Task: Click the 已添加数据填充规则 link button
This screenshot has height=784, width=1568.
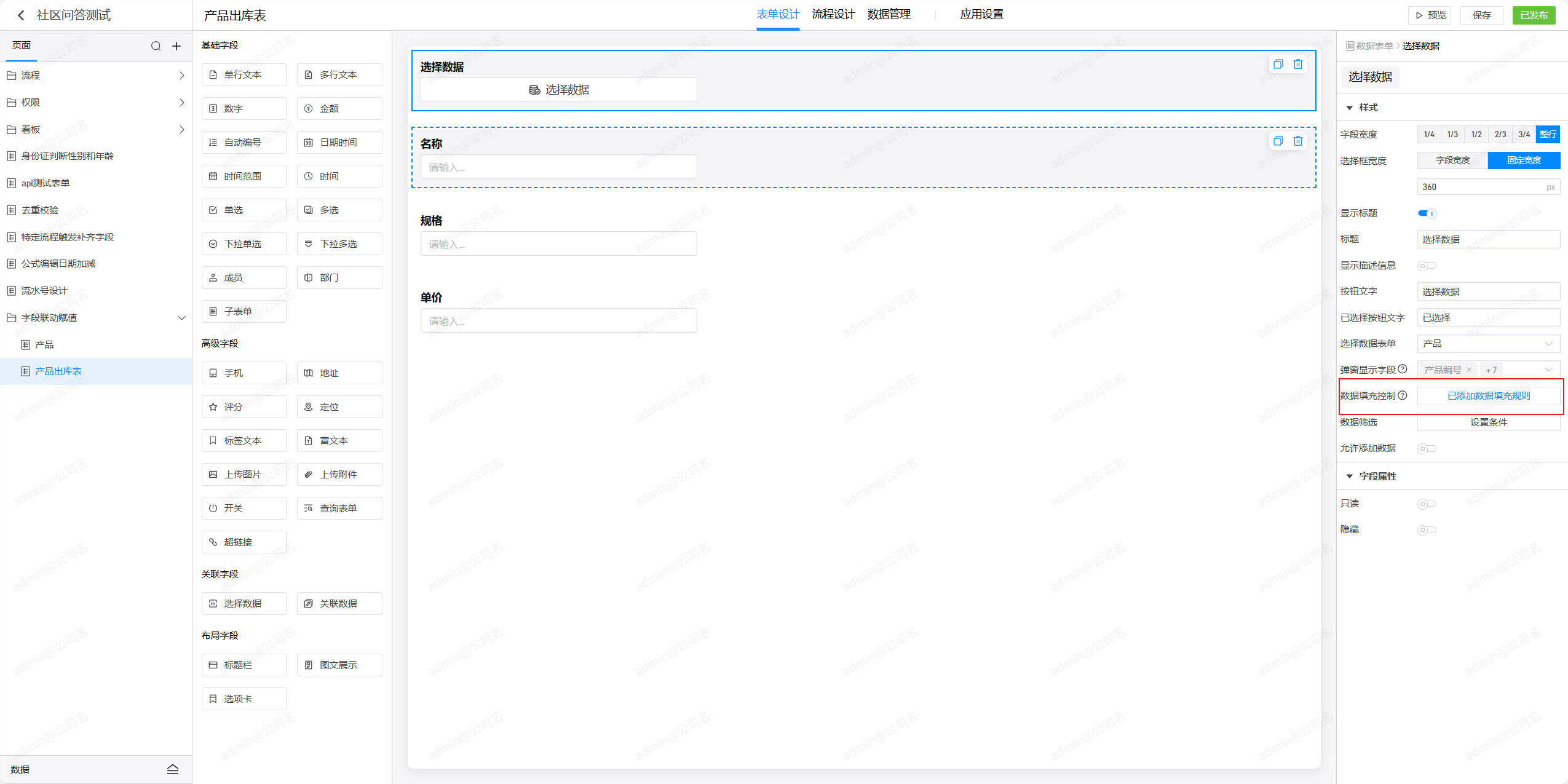Action: (1488, 396)
